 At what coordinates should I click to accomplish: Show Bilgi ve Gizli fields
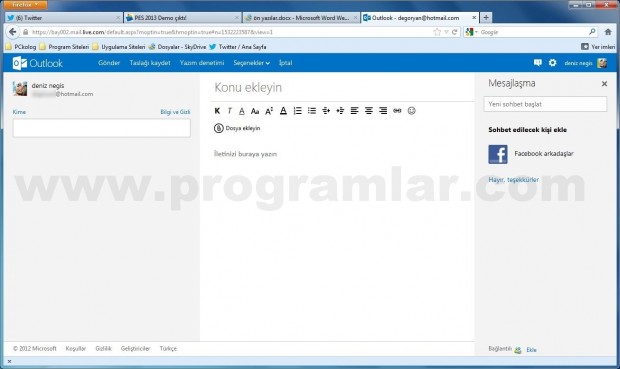click(175, 112)
